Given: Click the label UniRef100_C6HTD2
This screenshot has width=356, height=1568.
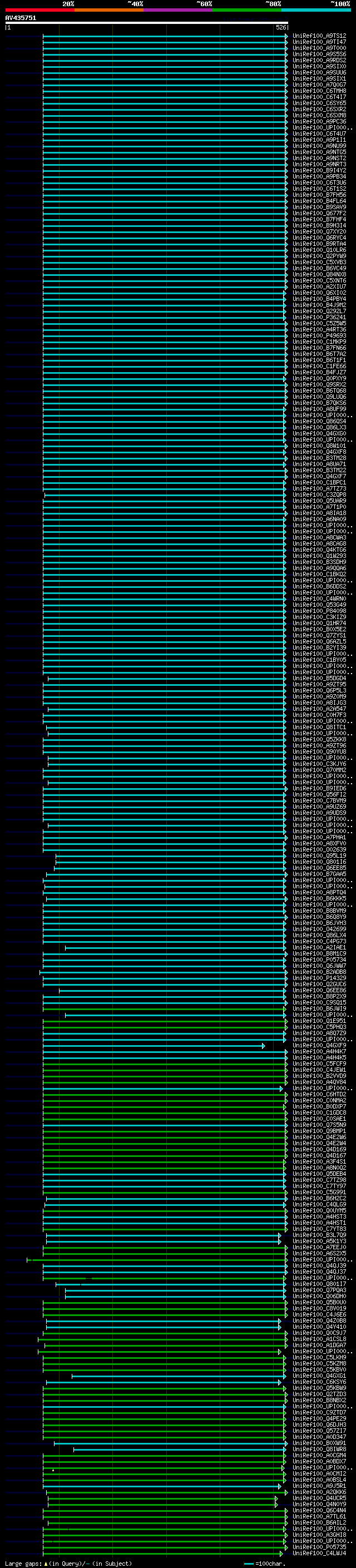Looking at the screenshot, I should 319,1094.
